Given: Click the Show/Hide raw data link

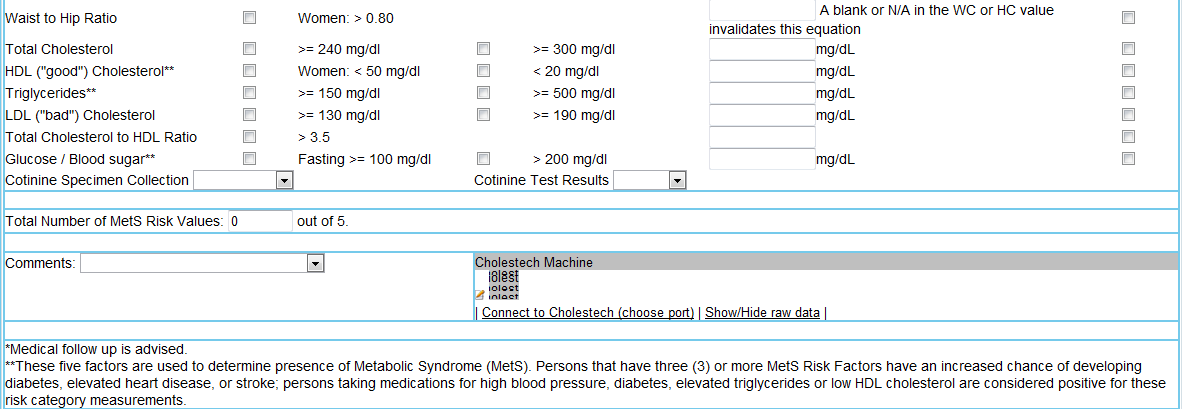Looking at the screenshot, I should [x=762, y=313].
